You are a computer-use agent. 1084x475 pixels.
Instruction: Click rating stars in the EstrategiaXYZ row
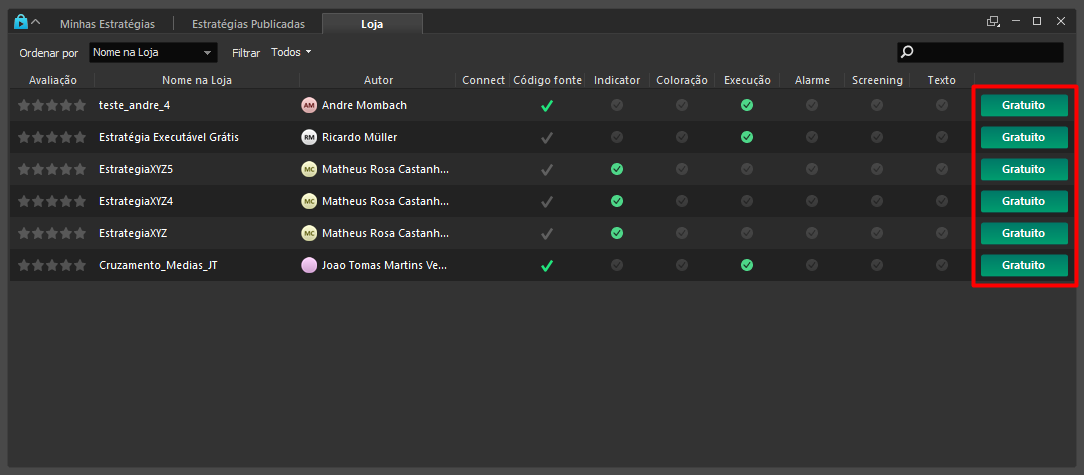pyautogui.click(x=52, y=233)
